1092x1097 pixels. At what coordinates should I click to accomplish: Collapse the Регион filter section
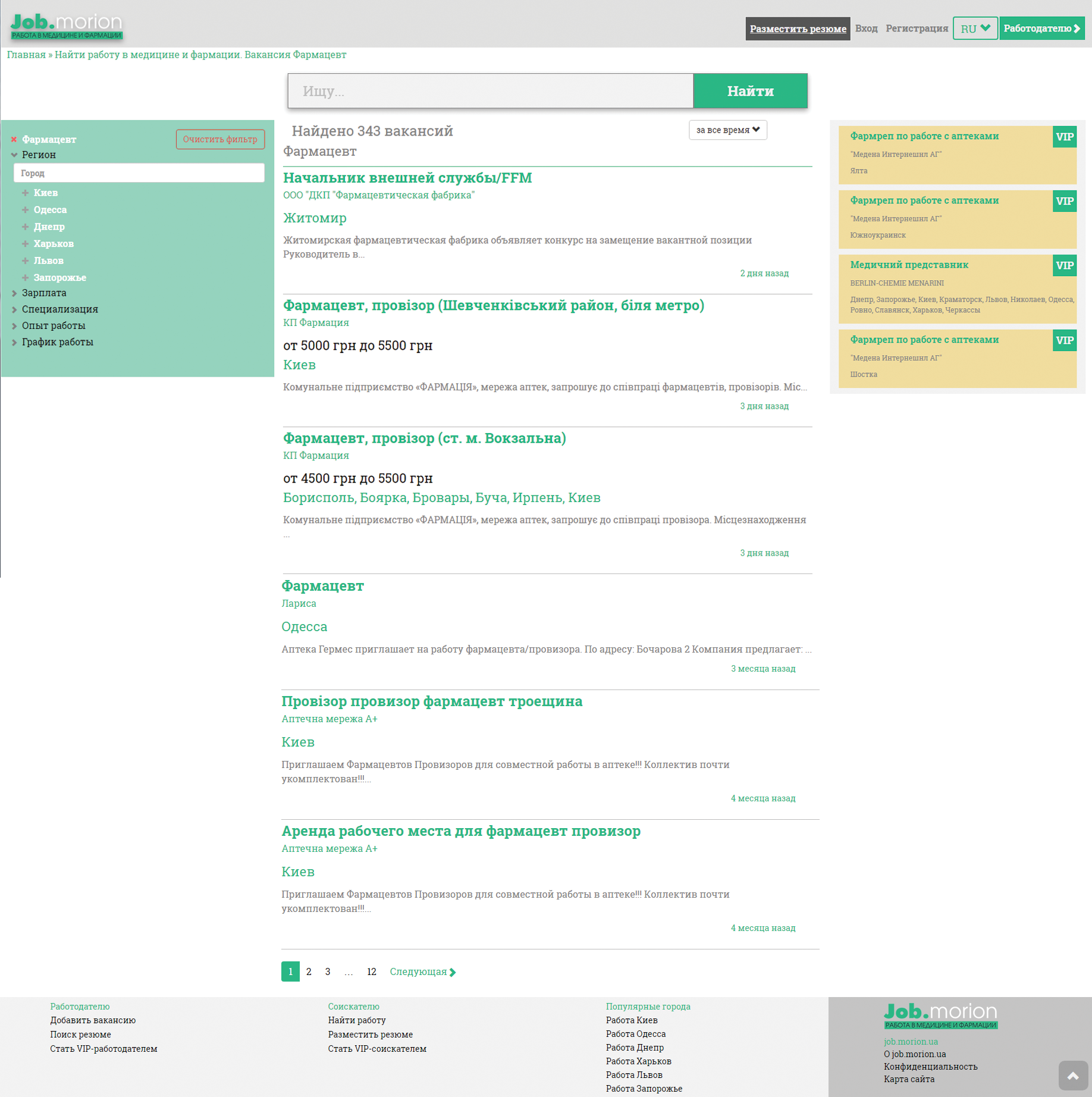click(x=39, y=155)
